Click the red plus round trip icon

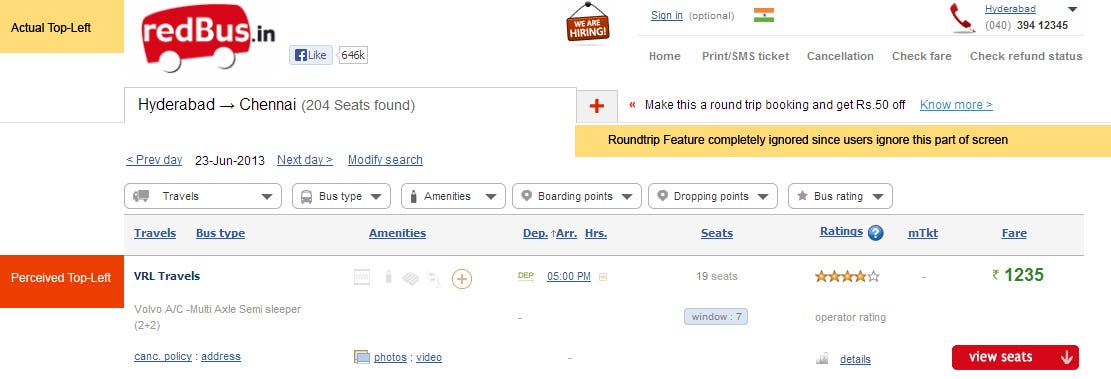pyautogui.click(x=597, y=106)
